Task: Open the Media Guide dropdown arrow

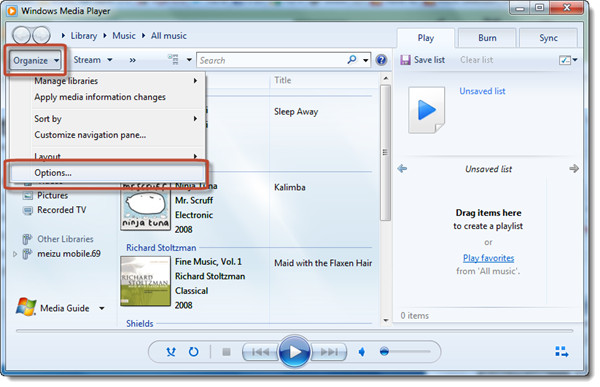Action: (x=102, y=308)
